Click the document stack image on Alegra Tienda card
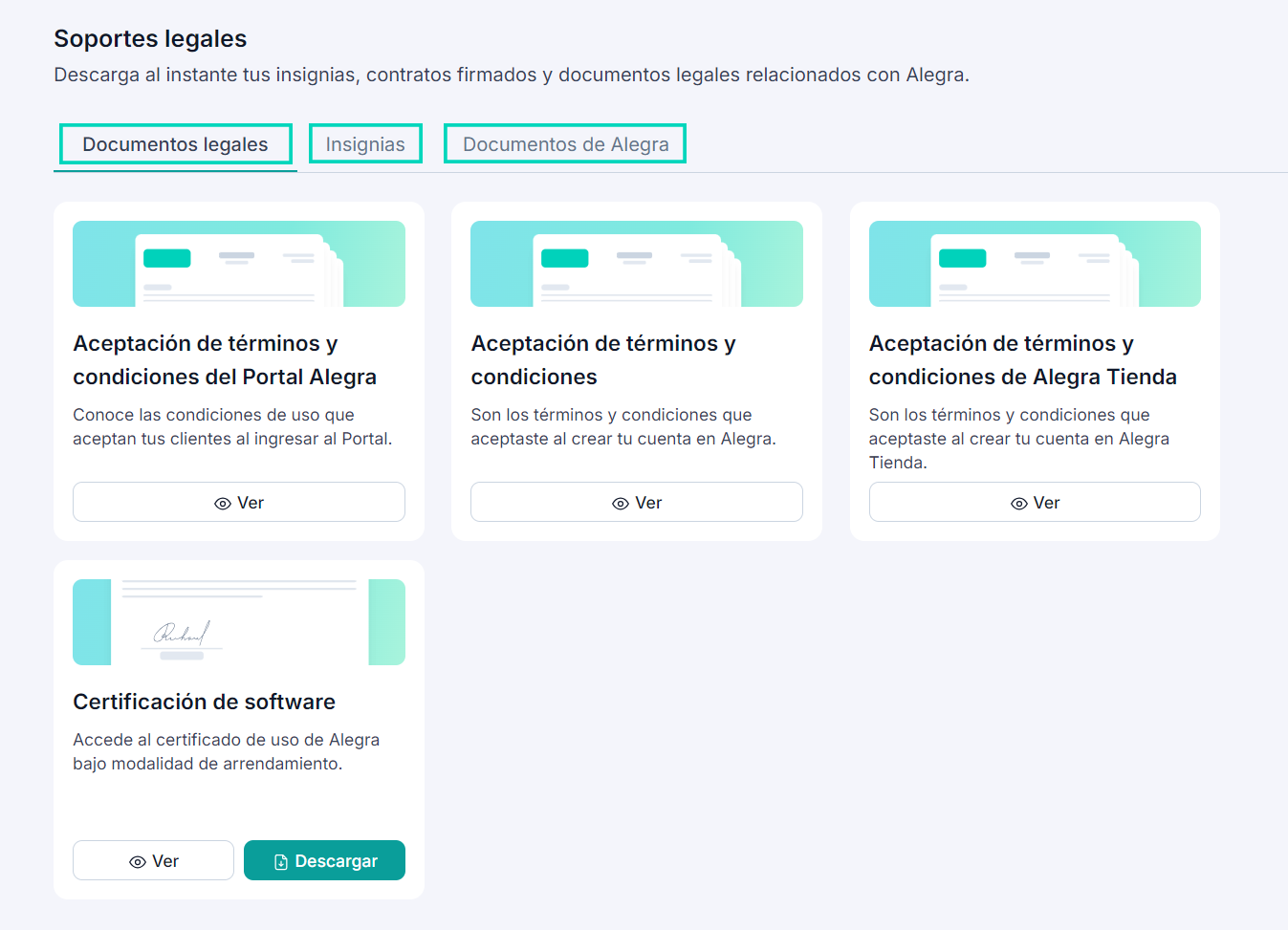Viewport: 1288px width, 930px height. click(1035, 264)
